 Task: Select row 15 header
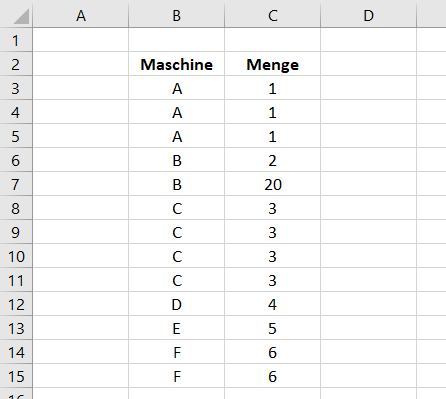tap(16, 376)
